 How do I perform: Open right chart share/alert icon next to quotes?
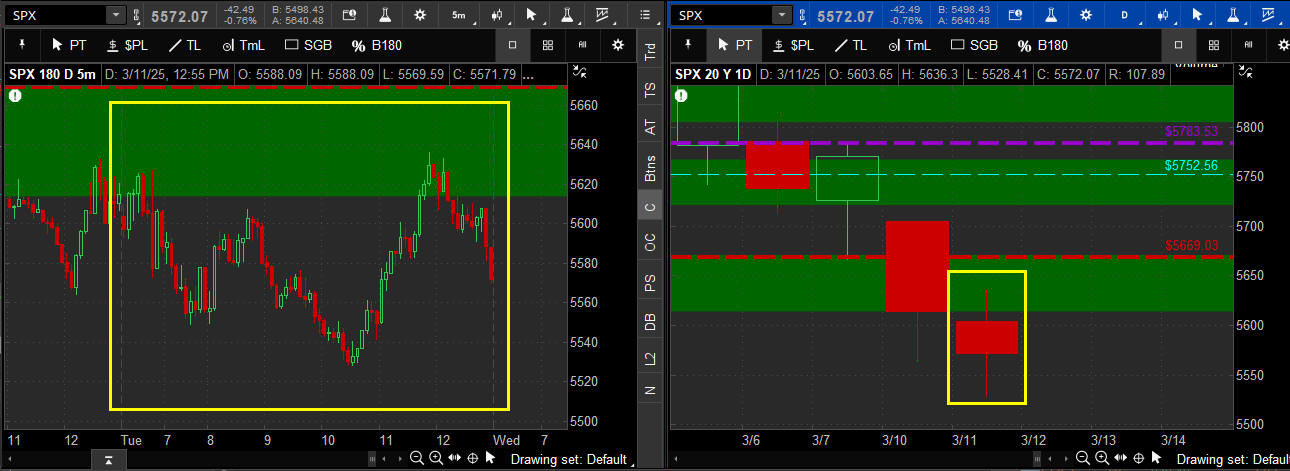(x=1015, y=15)
